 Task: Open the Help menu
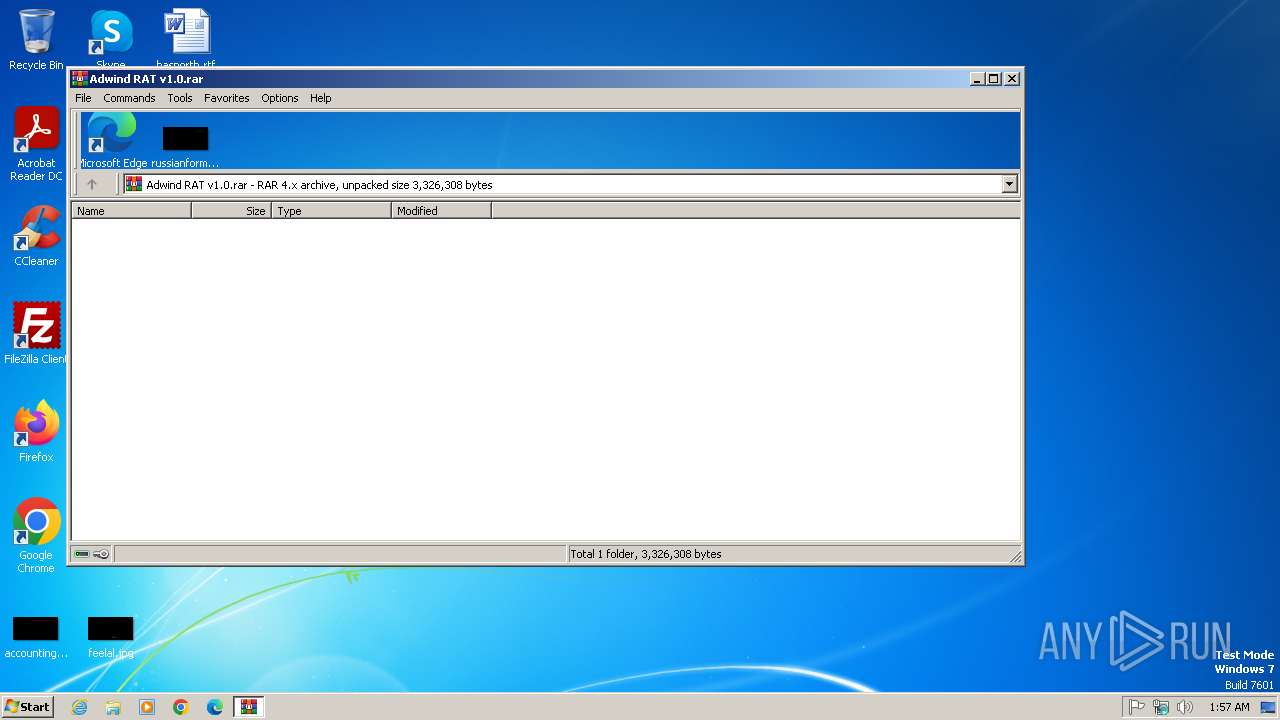click(x=320, y=98)
